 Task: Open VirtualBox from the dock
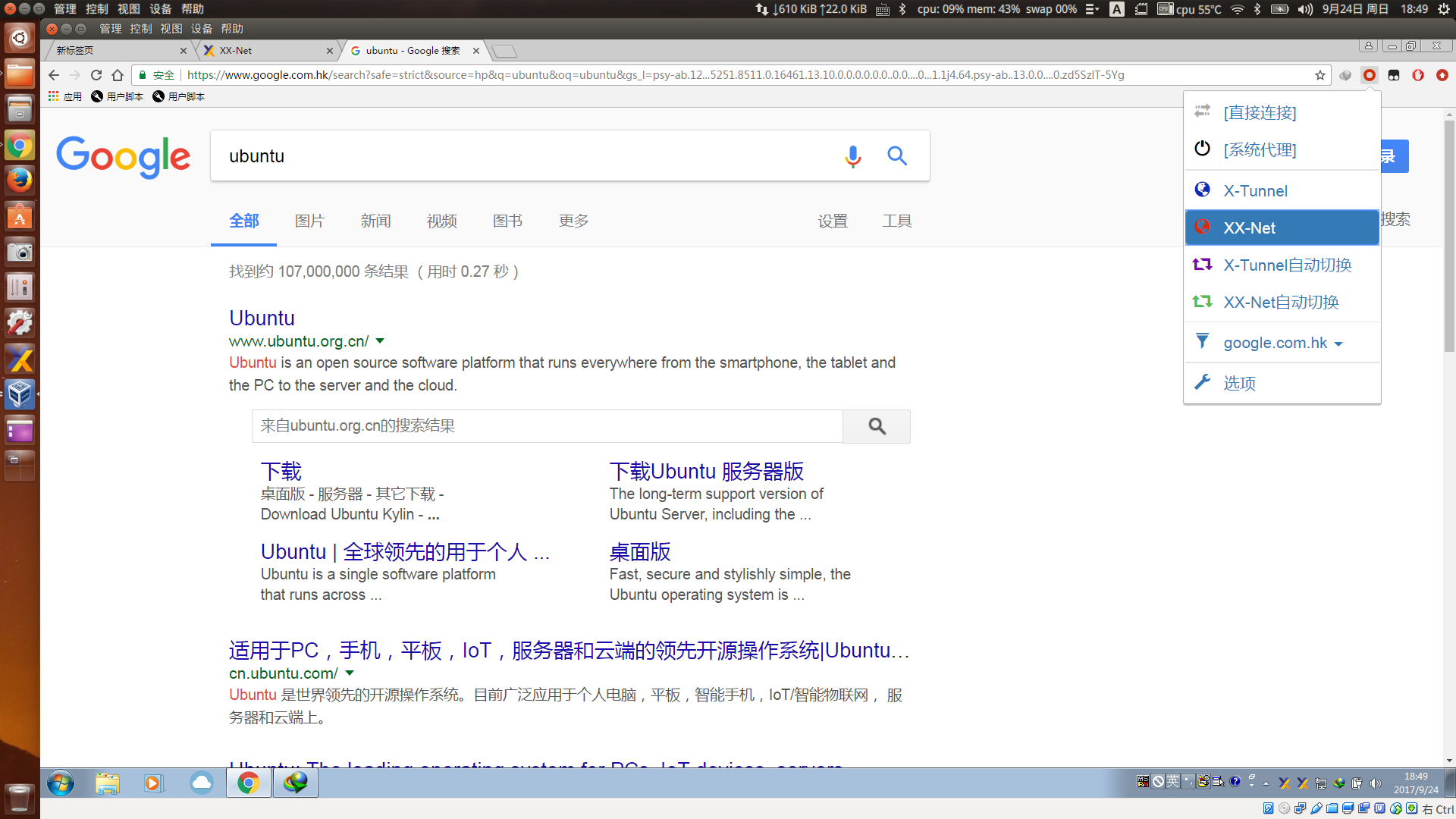tap(20, 394)
